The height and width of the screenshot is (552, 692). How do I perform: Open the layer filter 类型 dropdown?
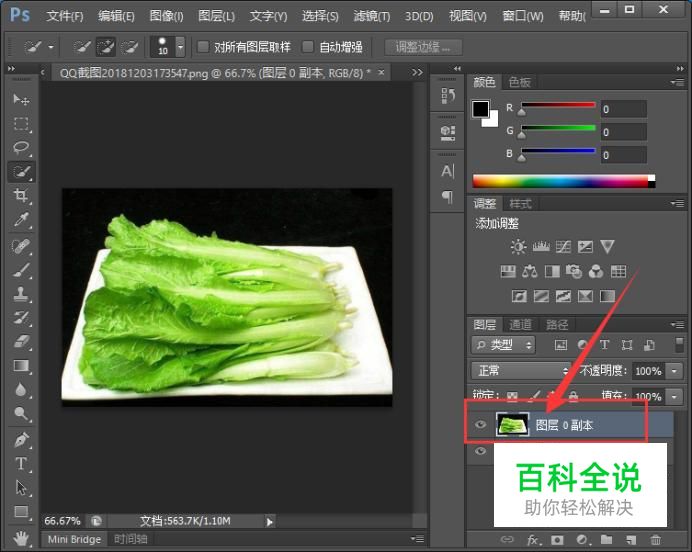(x=503, y=345)
